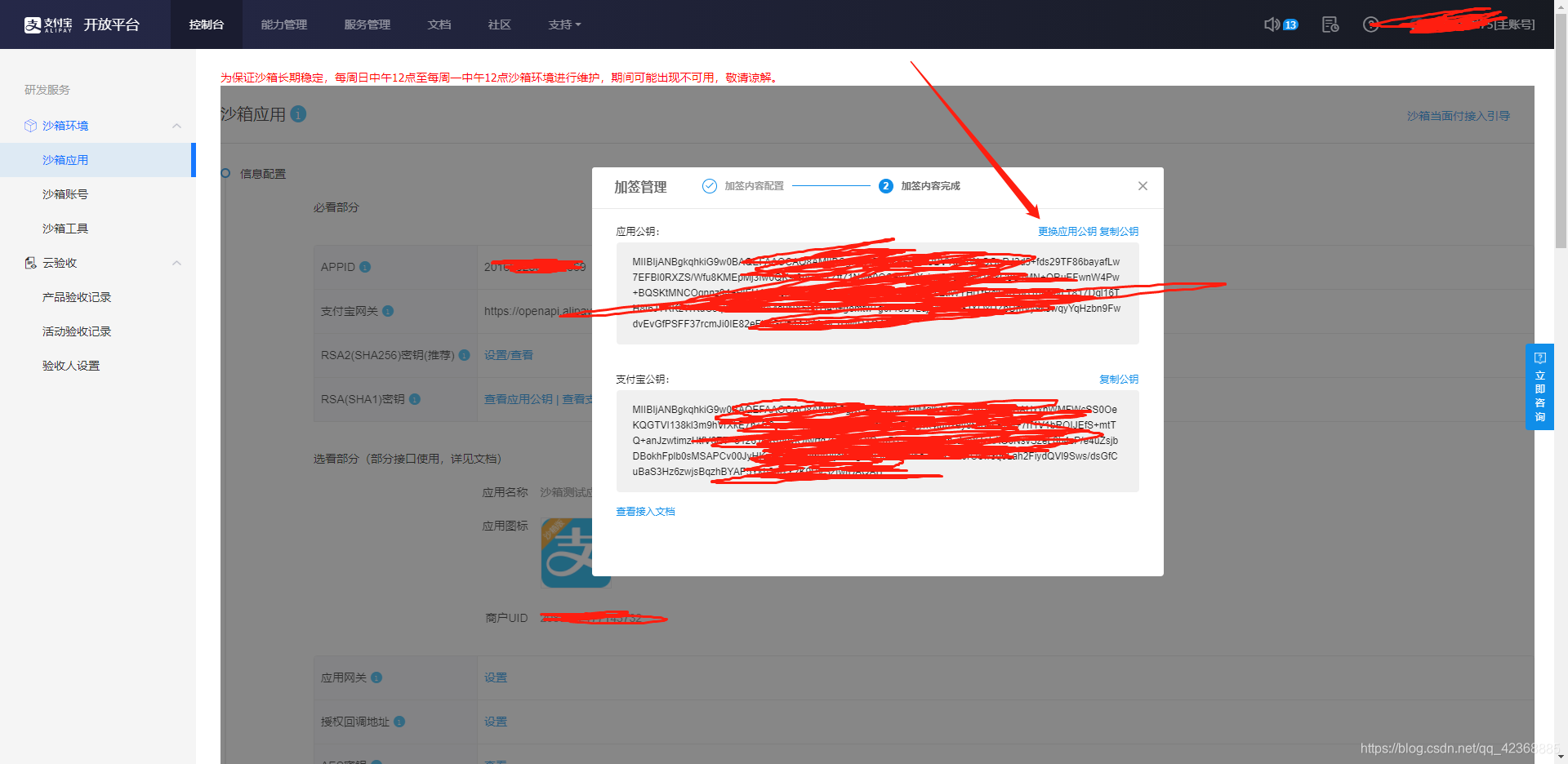This screenshot has width=1568, height=764.
Task: Open the 支持 dropdown menu
Action: (x=564, y=24)
